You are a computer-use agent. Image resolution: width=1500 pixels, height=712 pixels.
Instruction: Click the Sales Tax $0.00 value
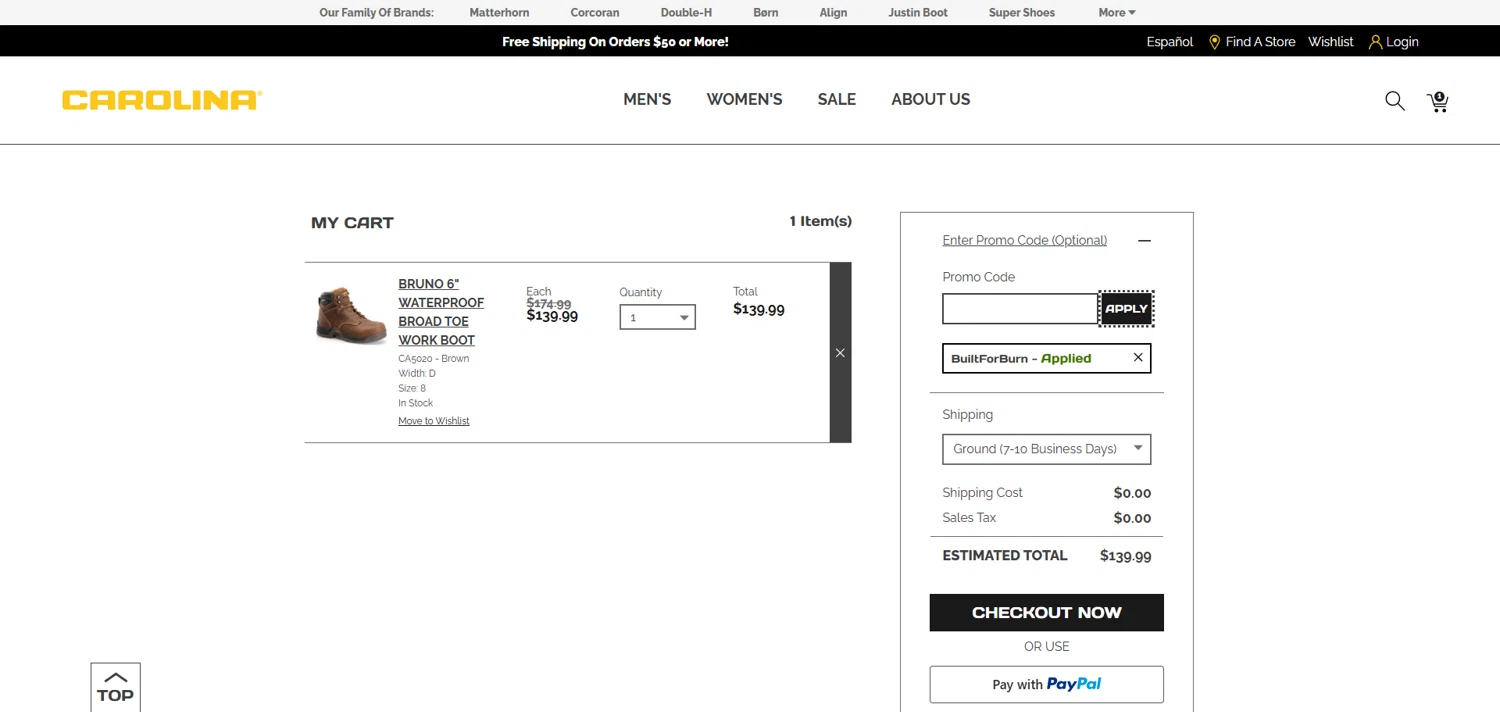pos(1132,518)
